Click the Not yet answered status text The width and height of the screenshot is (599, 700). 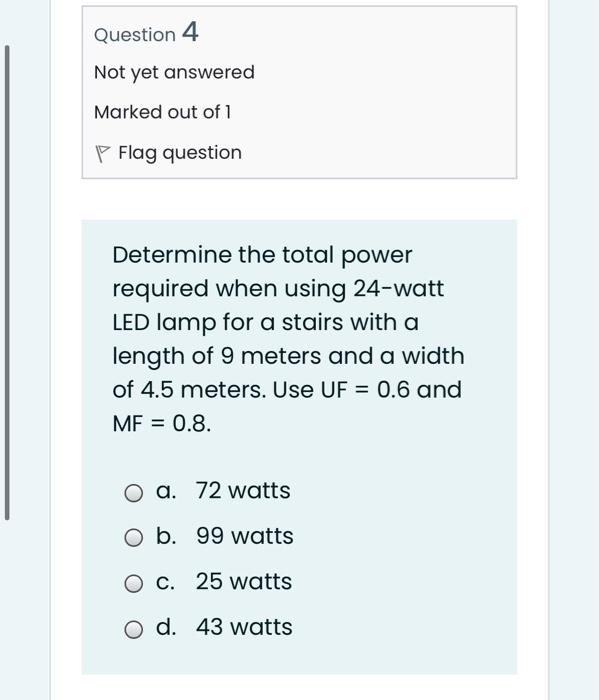click(x=175, y=72)
